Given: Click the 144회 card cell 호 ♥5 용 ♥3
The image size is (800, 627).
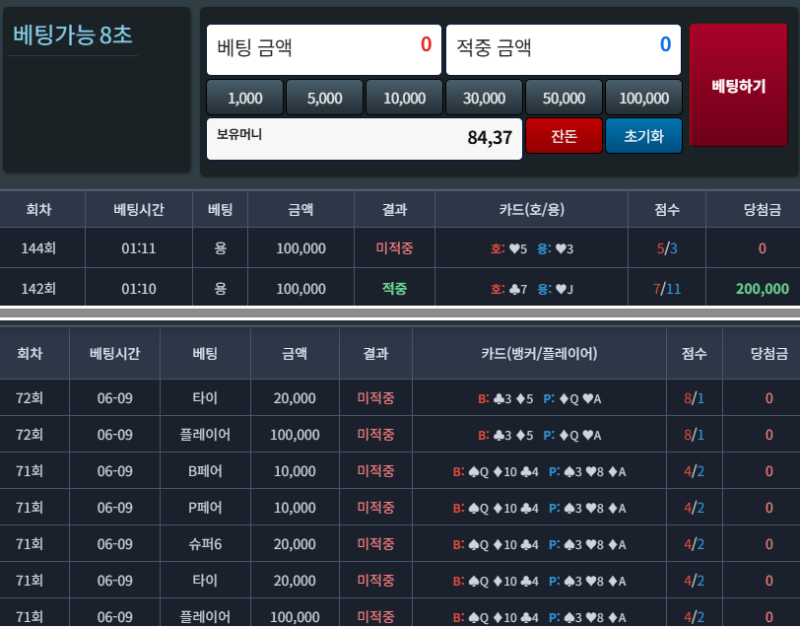Looking at the screenshot, I should [x=532, y=249].
